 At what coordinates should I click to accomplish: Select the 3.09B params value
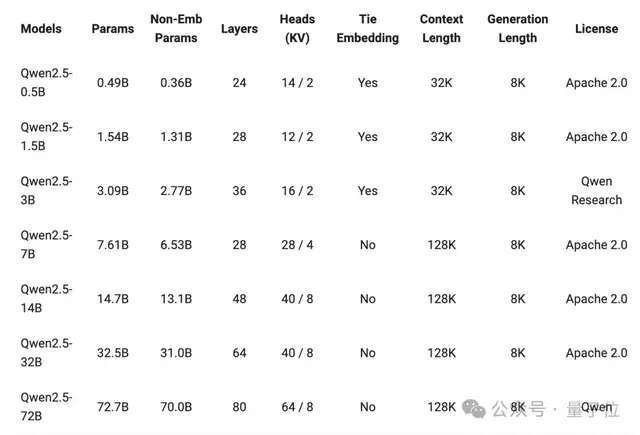(113, 190)
